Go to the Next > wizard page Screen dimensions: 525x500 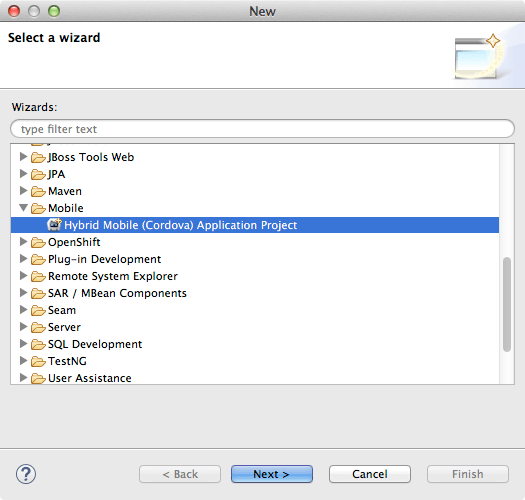tap(272, 474)
